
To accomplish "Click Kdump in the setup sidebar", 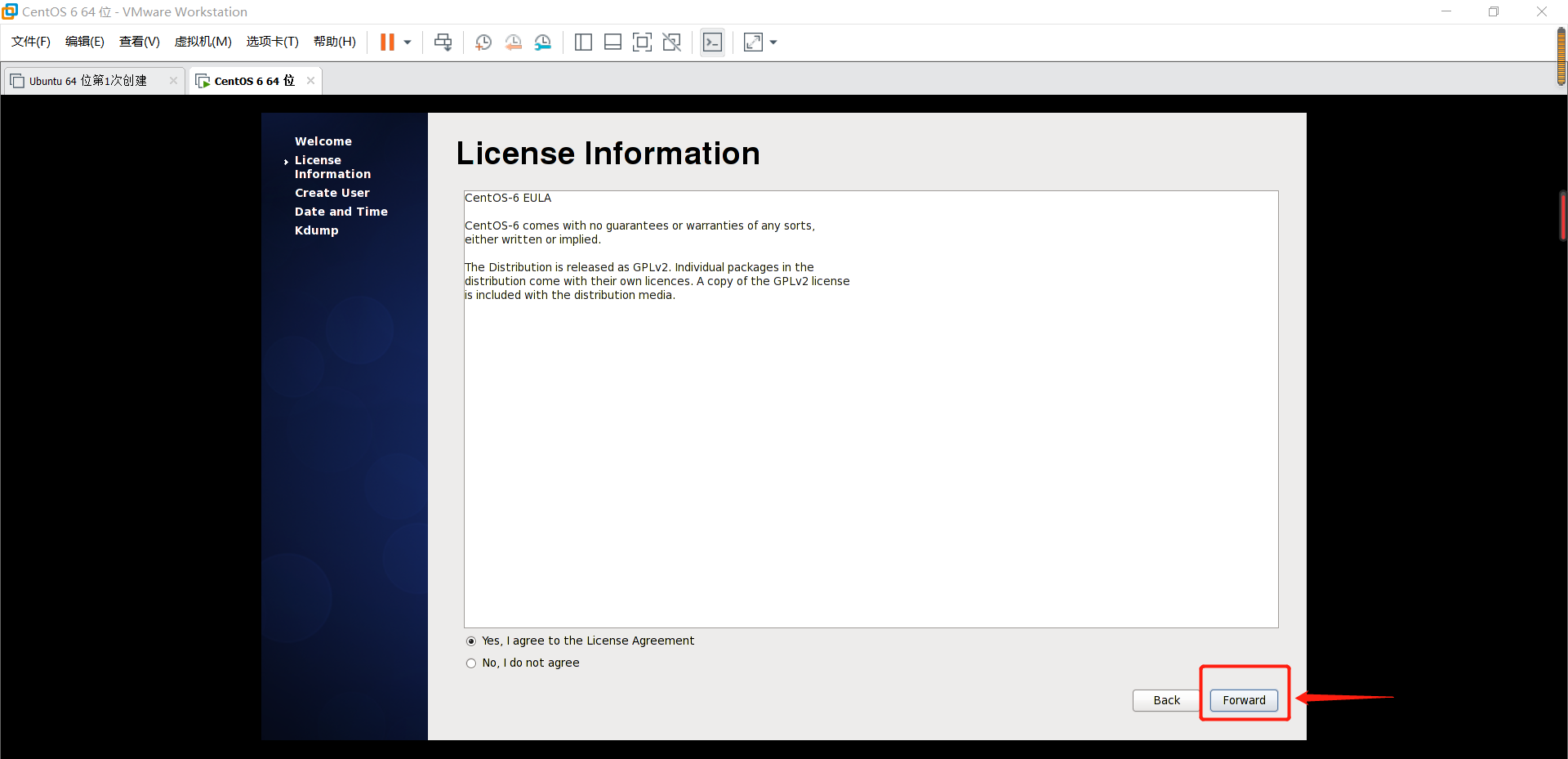I will point(317,230).
